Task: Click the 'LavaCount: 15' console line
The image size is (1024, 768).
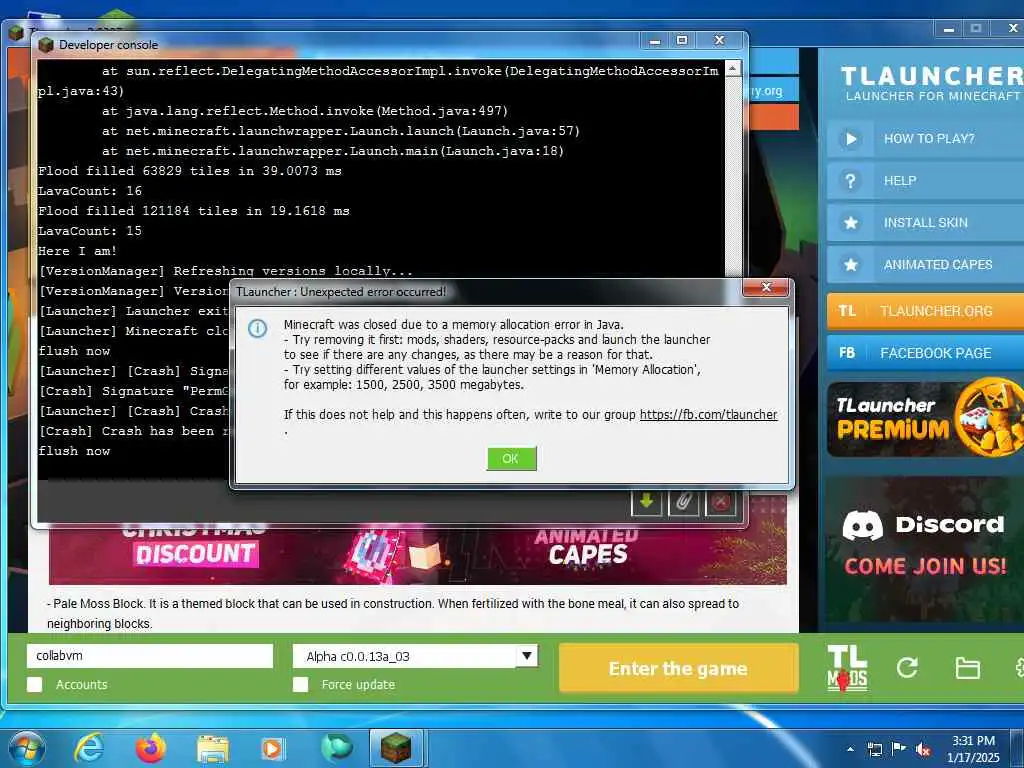Action: 90,231
